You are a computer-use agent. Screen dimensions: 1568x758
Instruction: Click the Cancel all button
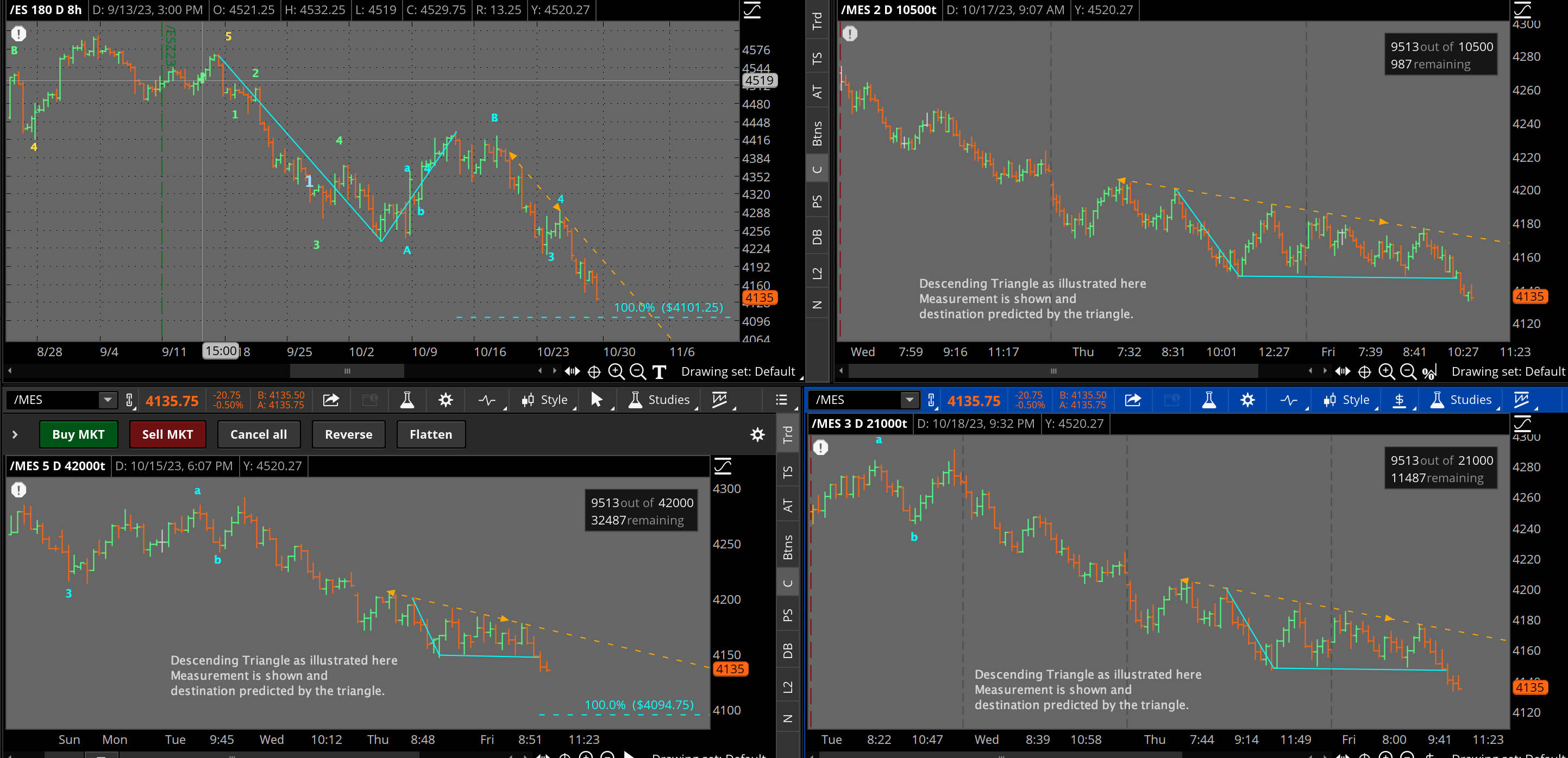(x=259, y=434)
